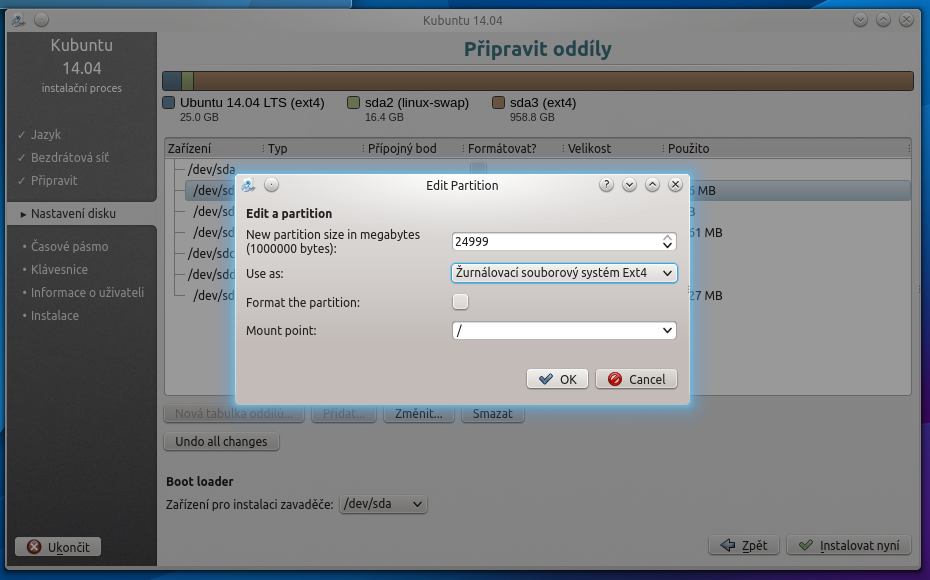Click the Přidat... button

pyautogui.click(x=344, y=413)
